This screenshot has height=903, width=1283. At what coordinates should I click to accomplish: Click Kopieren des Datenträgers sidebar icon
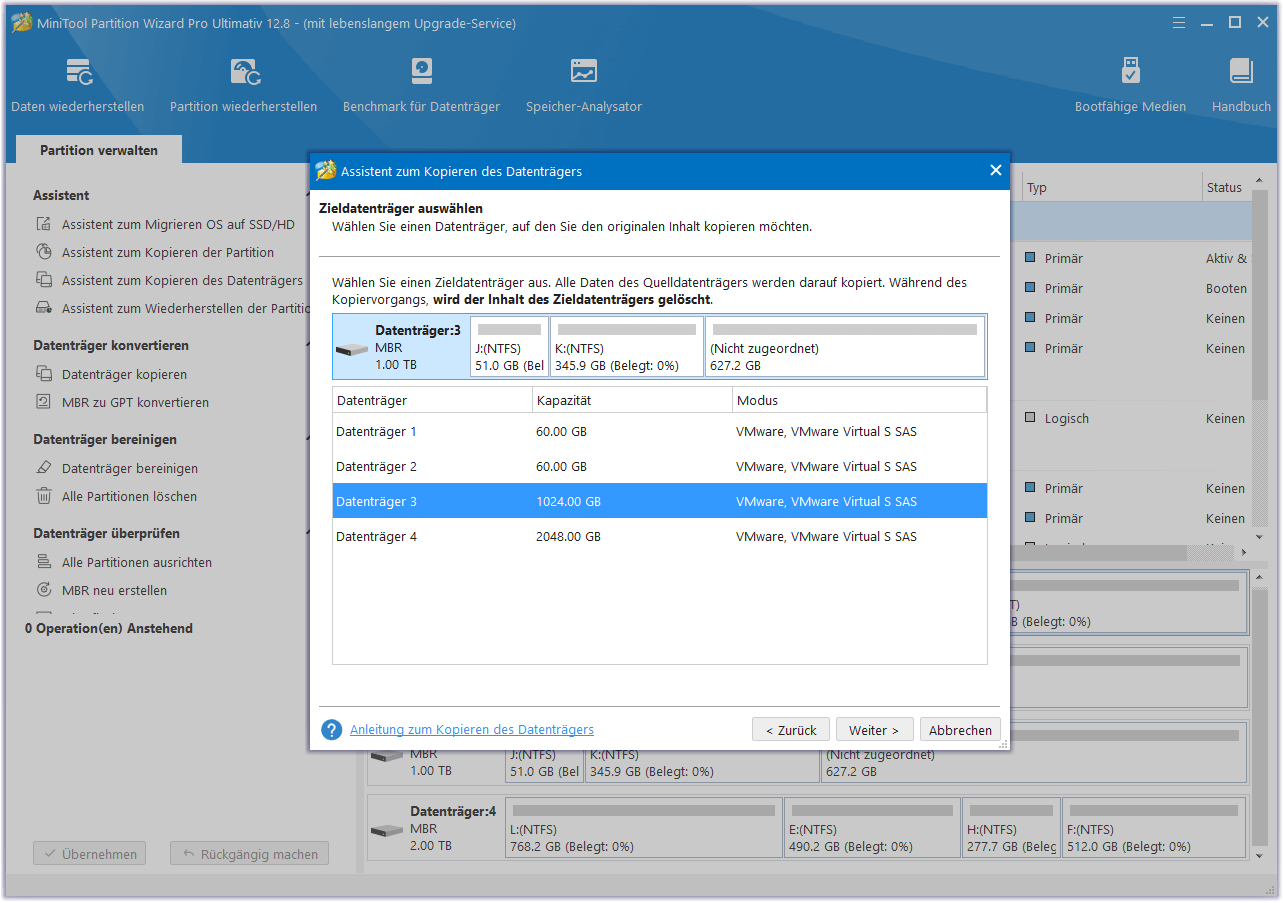click(x=44, y=280)
